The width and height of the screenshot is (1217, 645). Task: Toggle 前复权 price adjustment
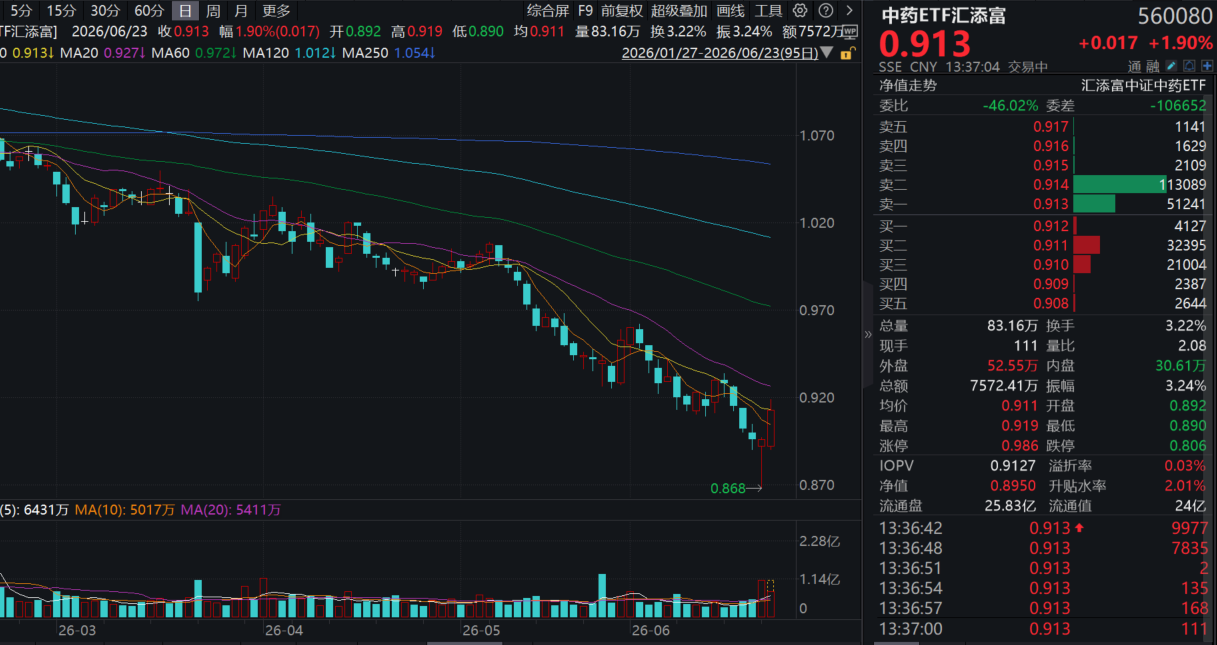coord(623,10)
